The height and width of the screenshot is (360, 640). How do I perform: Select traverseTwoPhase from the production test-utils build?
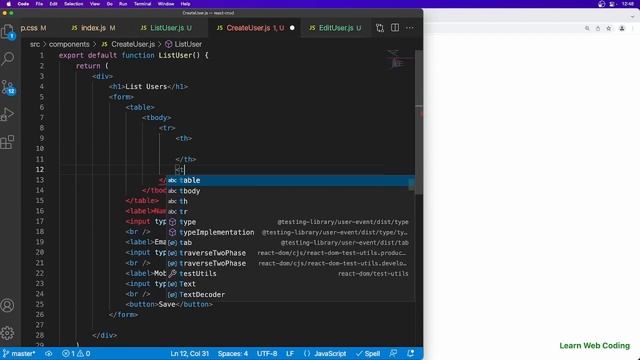click(x=290, y=253)
